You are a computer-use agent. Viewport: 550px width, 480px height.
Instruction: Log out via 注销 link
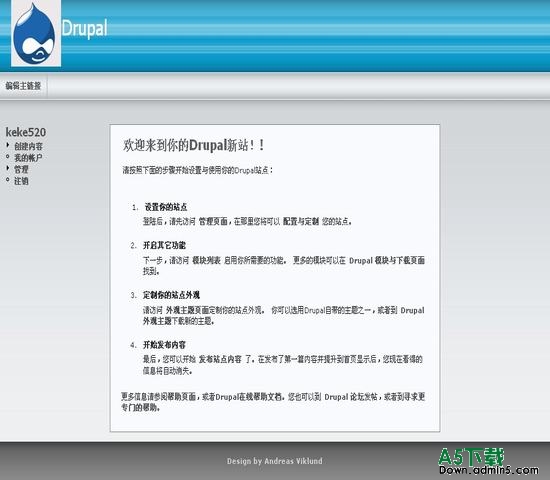click(x=21, y=181)
